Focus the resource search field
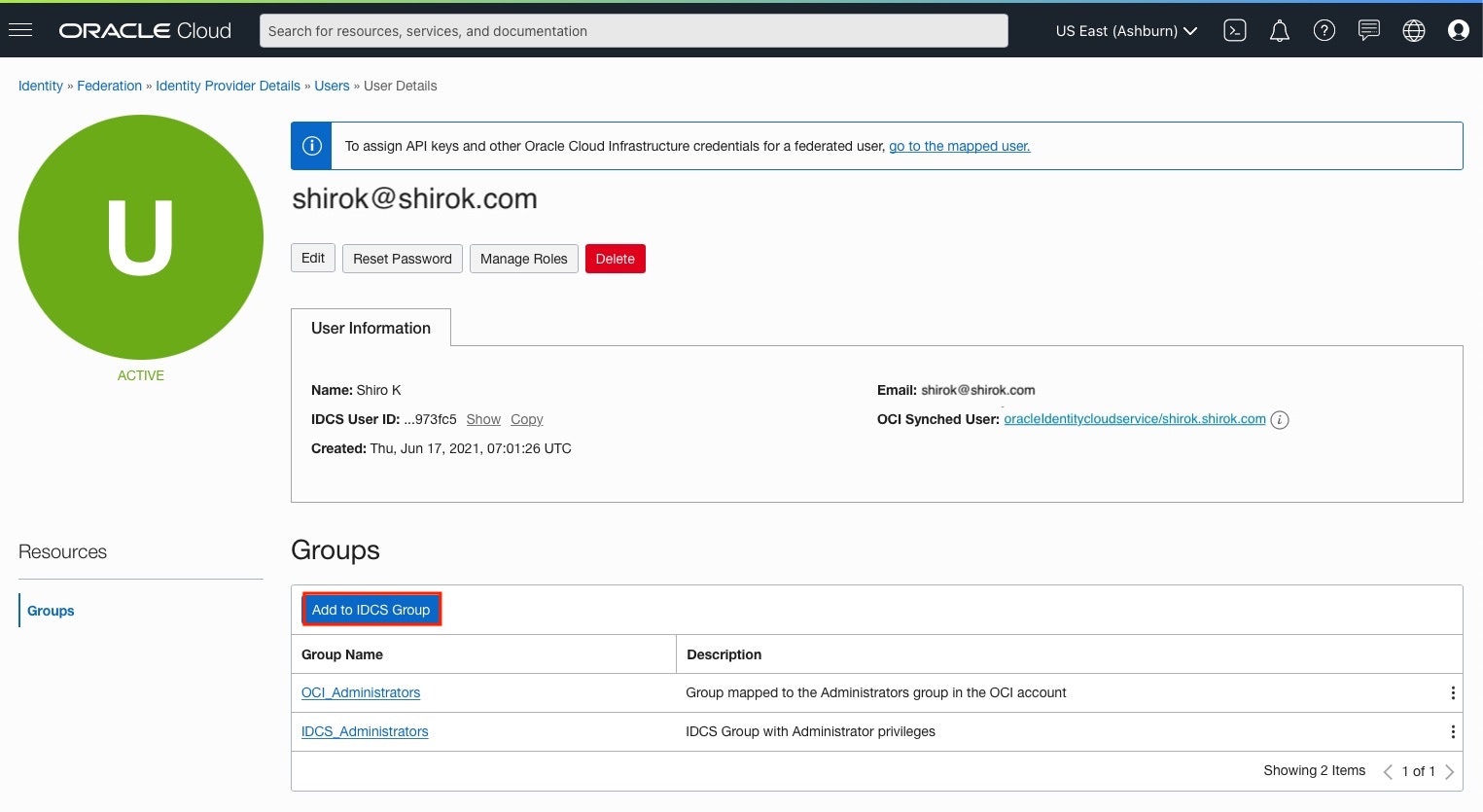This screenshot has height=812, width=1483. coord(634,31)
